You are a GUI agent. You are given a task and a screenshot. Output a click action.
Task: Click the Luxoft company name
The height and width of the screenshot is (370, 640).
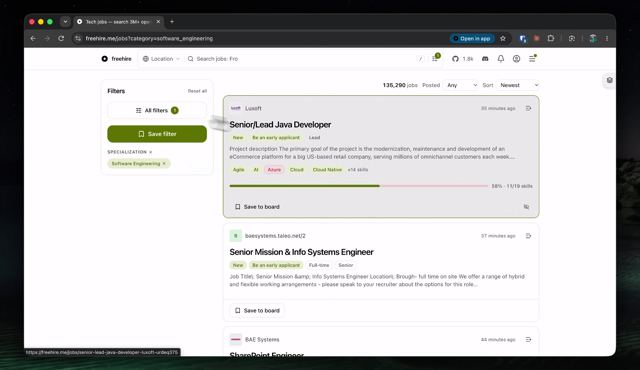[x=253, y=109]
